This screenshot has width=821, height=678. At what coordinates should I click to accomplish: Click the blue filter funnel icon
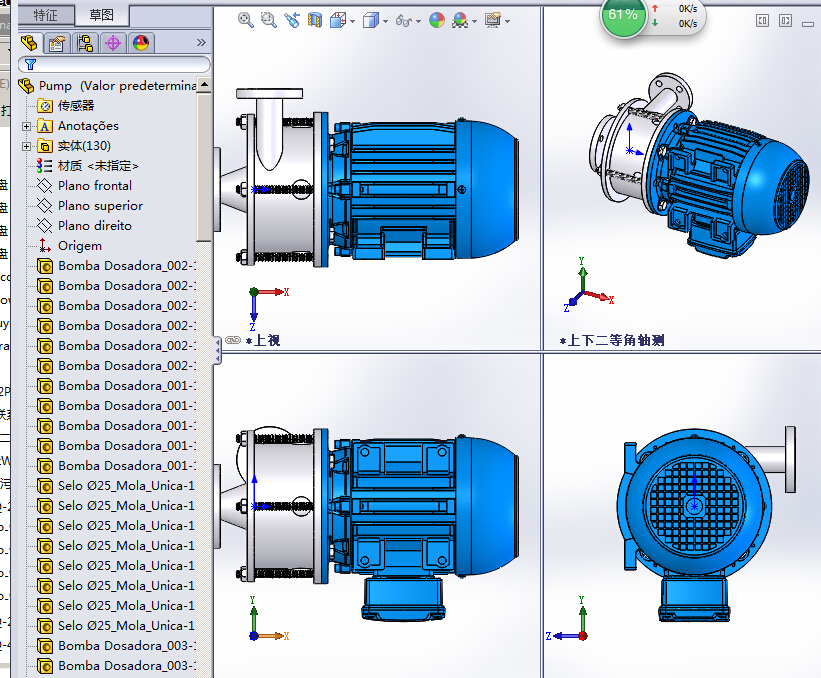tap(30, 64)
